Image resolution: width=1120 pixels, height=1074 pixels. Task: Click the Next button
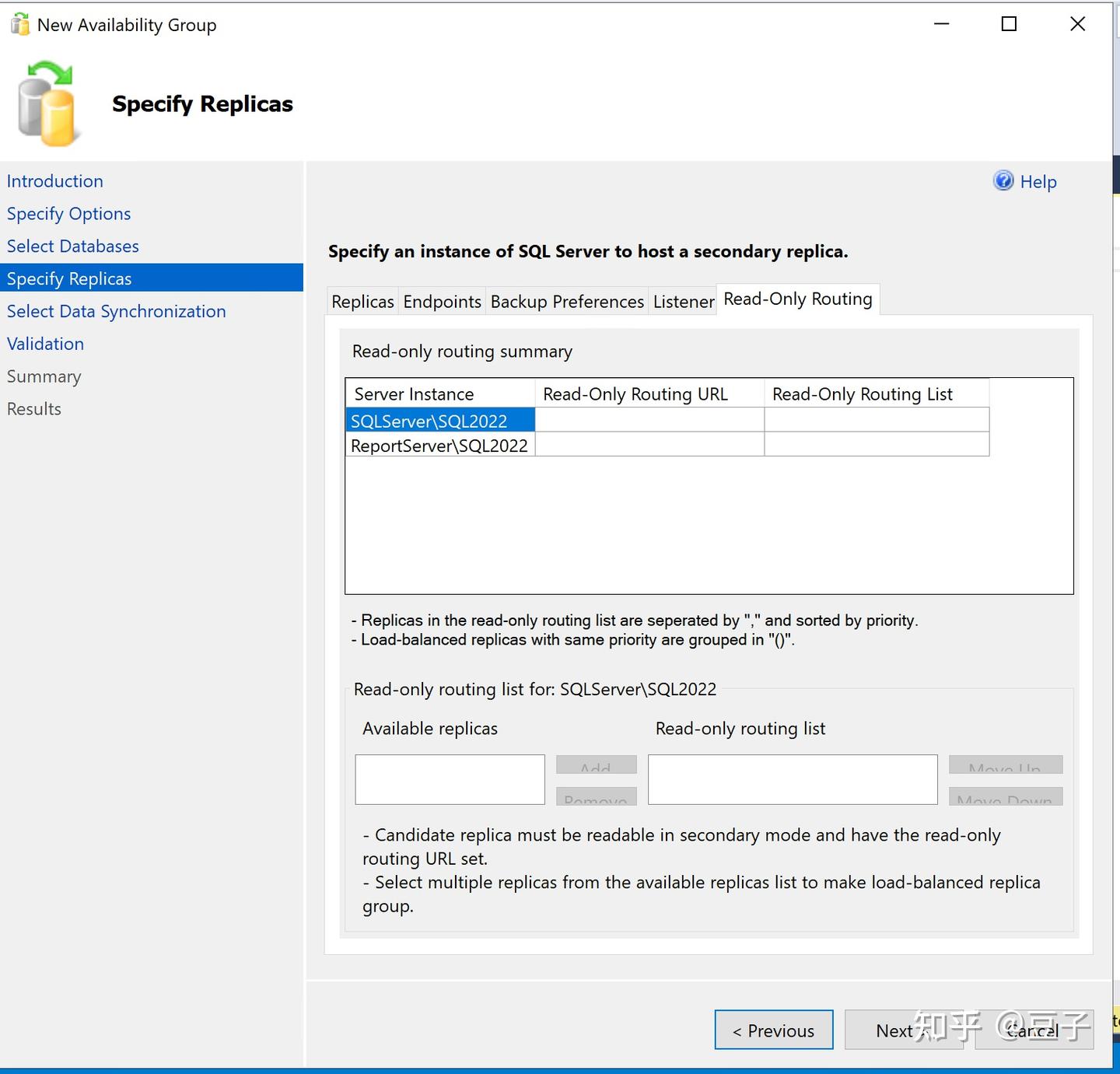(x=893, y=1030)
